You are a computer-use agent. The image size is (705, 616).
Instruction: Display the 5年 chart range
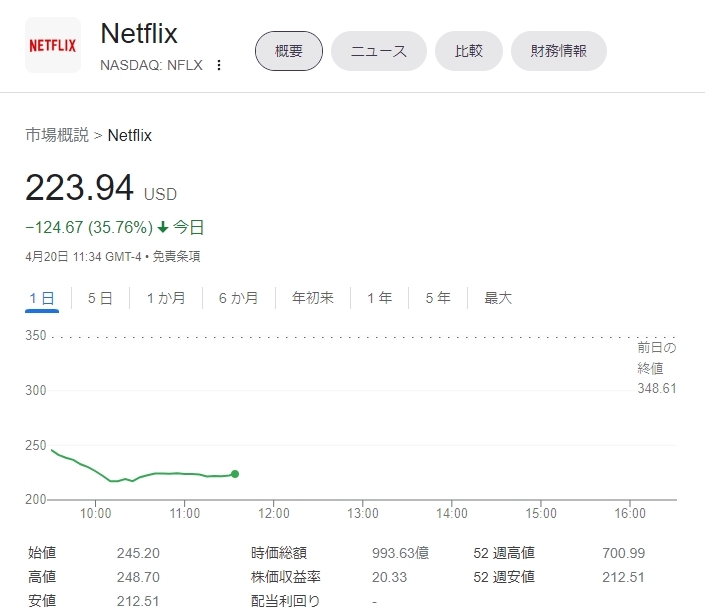click(438, 298)
